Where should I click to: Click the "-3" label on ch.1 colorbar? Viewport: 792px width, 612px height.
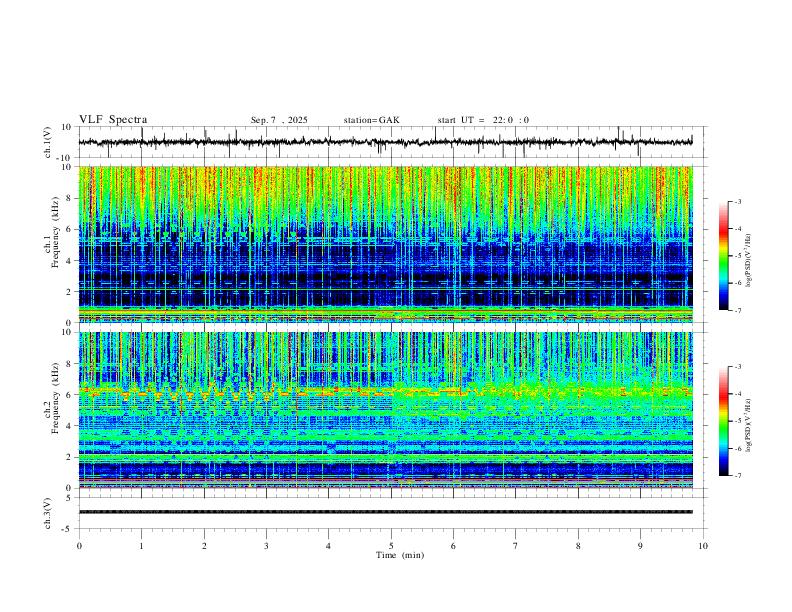(x=737, y=201)
